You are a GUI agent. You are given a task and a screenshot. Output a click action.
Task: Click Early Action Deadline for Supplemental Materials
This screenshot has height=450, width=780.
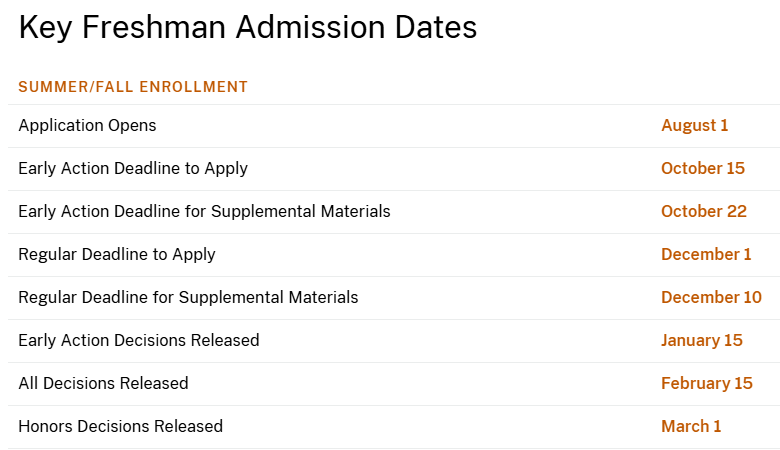[x=204, y=212]
